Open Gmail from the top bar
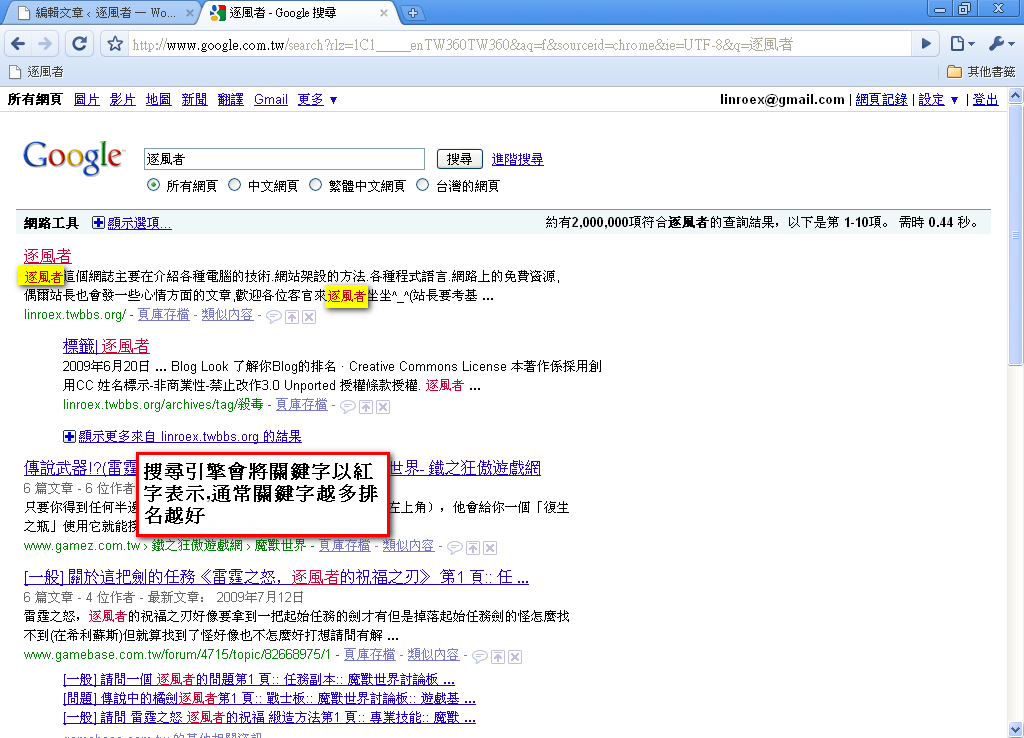Image resolution: width=1024 pixels, height=738 pixels. point(271,99)
